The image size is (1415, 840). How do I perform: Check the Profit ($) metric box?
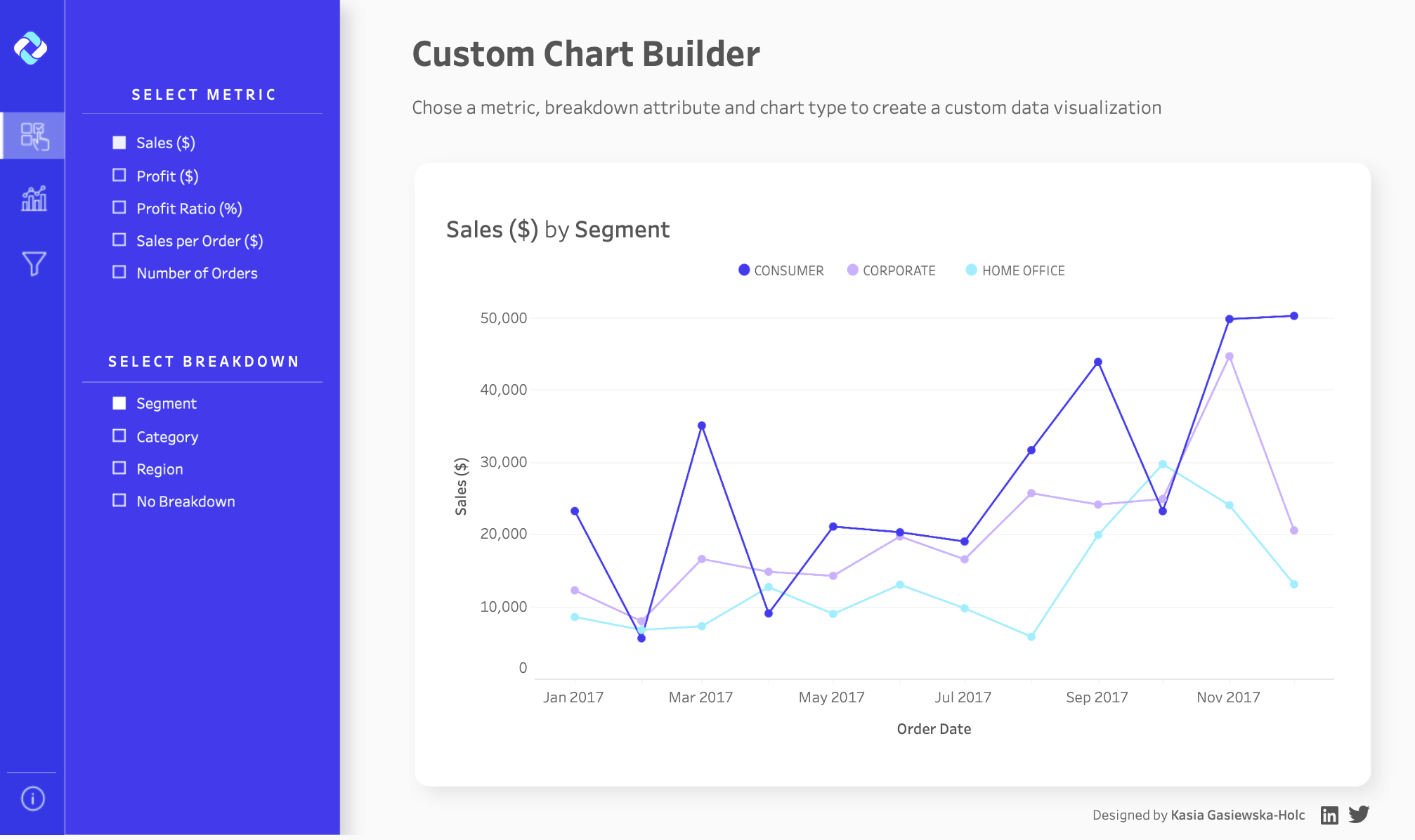119,176
